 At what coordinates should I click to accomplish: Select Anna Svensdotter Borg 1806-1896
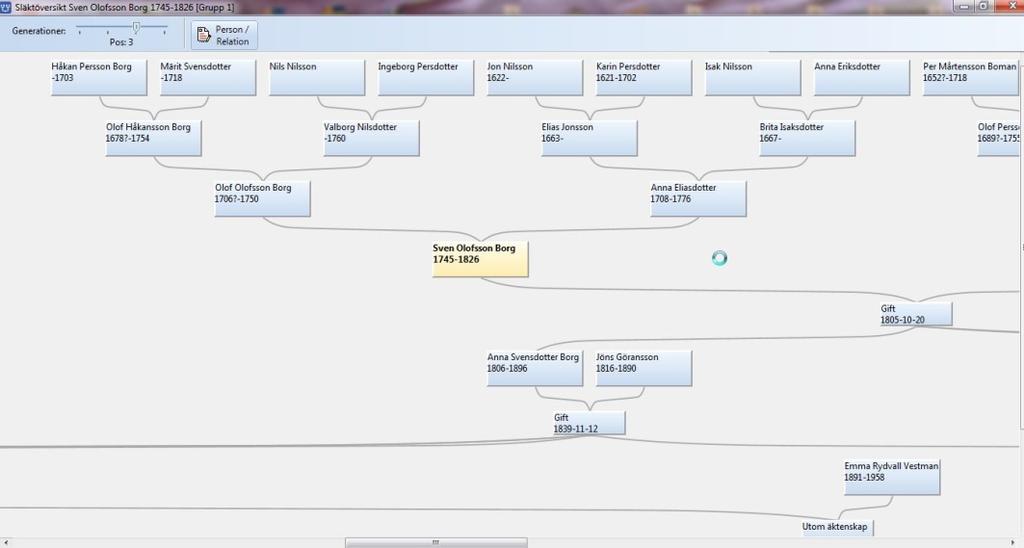(535, 368)
